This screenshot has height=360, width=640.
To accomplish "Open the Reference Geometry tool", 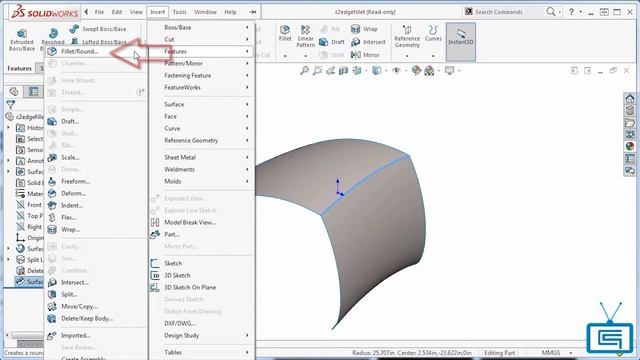I will [407, 37].
